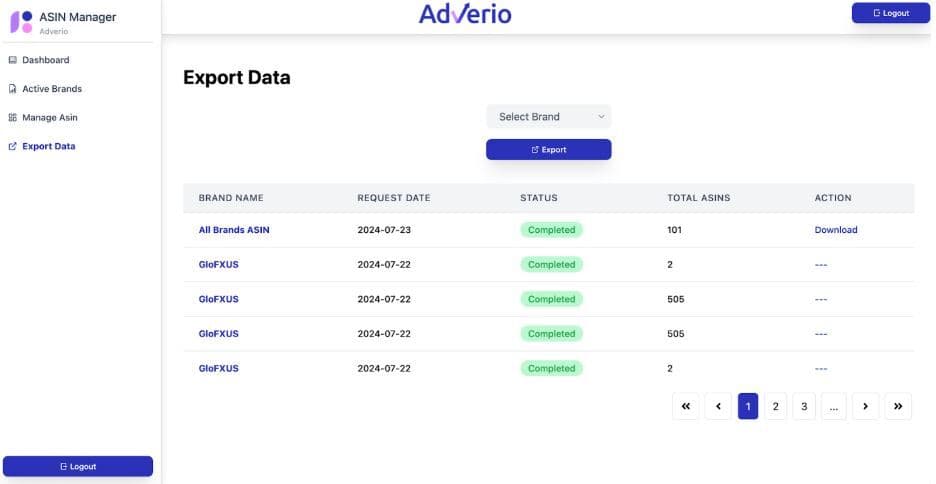Jump to last page of results
936x484 pixels.
tap(898, 406)
